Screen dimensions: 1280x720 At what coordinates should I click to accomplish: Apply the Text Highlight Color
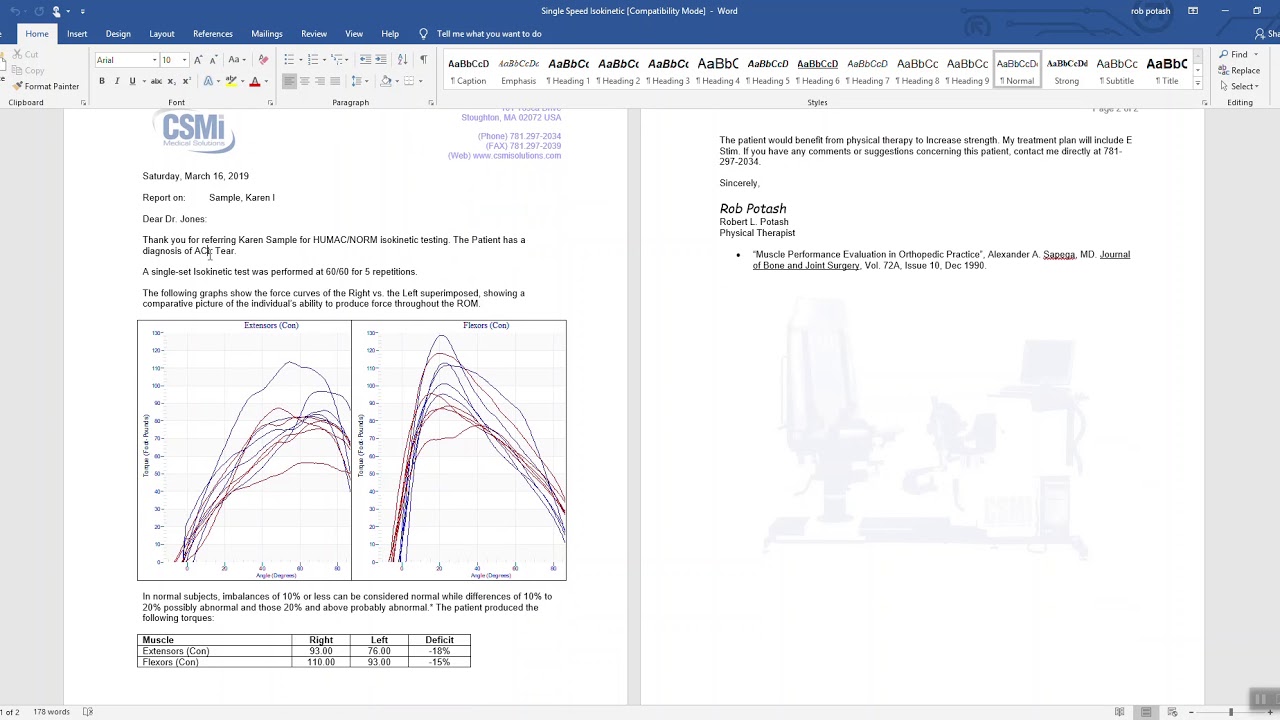tap(231, 81)
